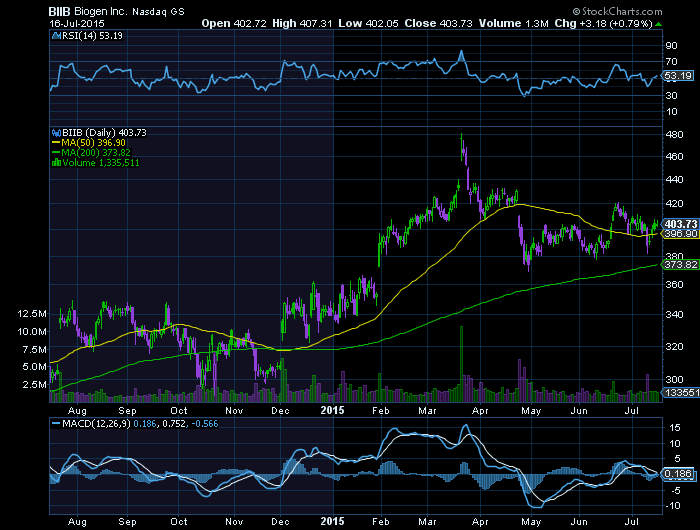Click the Nasdaq GS exchange label
The width and height of the screenshot is (700, 530).
158,12
